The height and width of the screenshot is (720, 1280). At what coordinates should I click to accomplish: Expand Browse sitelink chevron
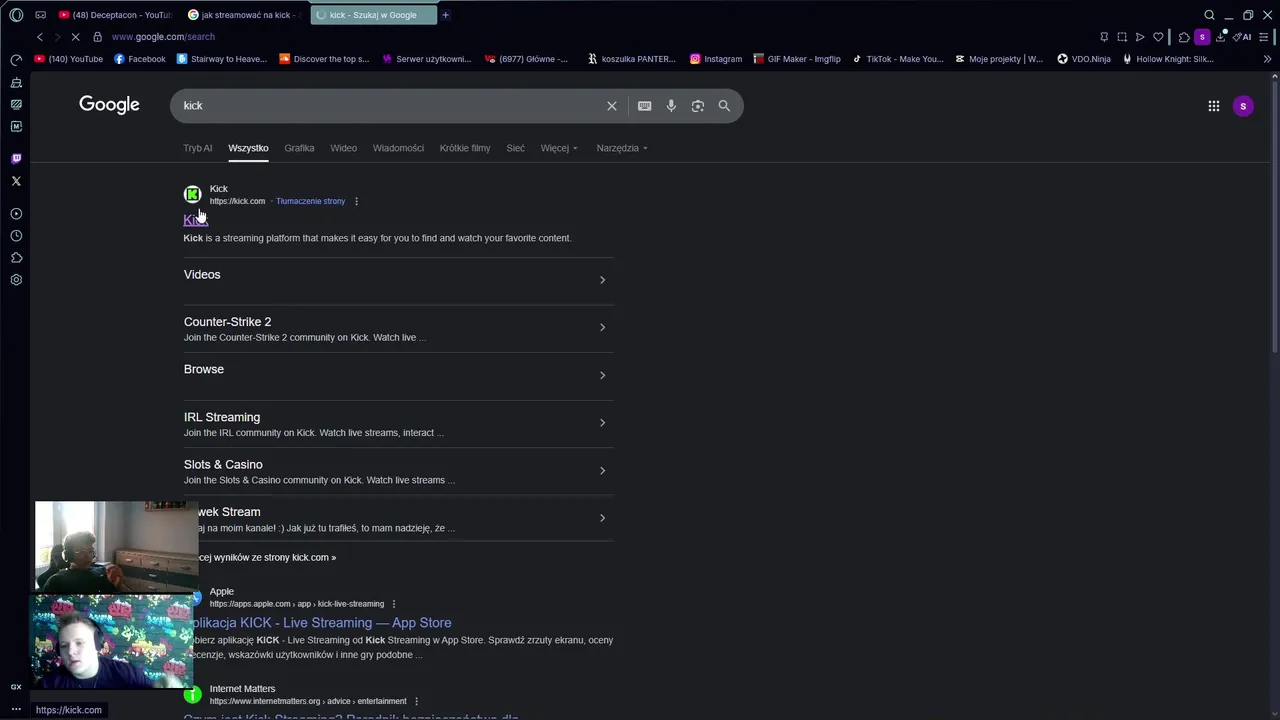pos(602,376)
